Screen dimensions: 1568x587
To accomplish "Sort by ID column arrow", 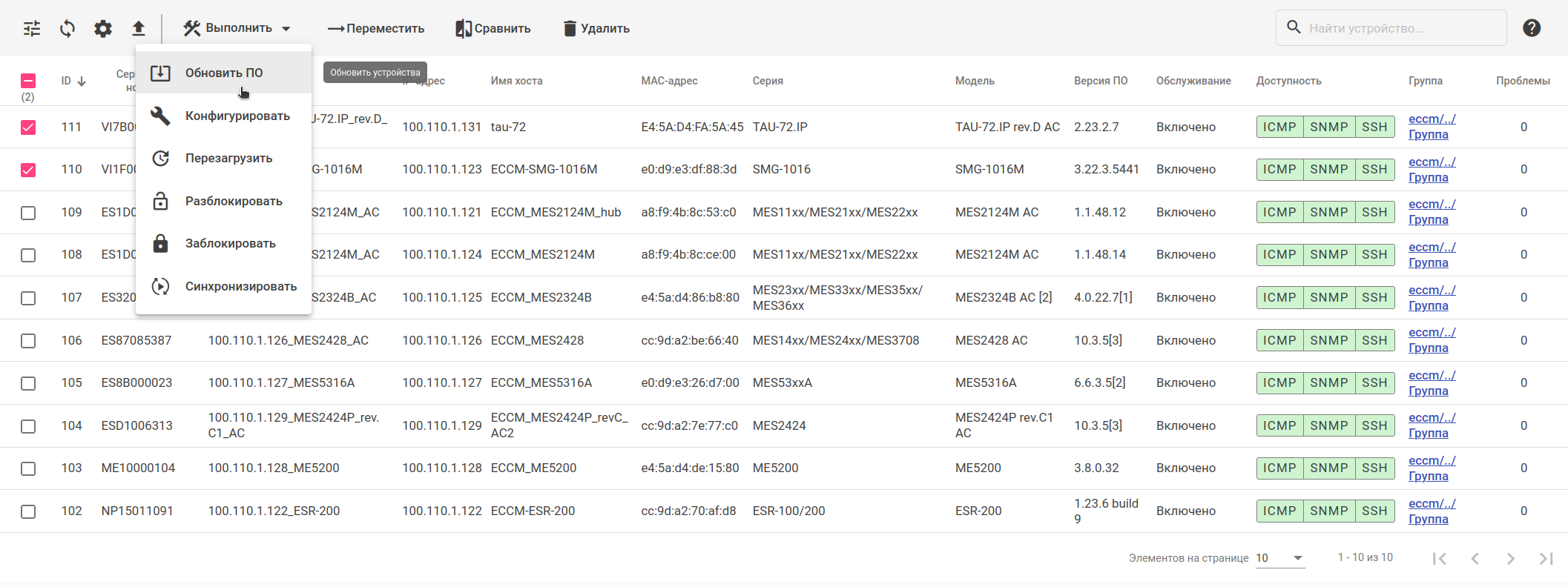I will click(82, 81).
